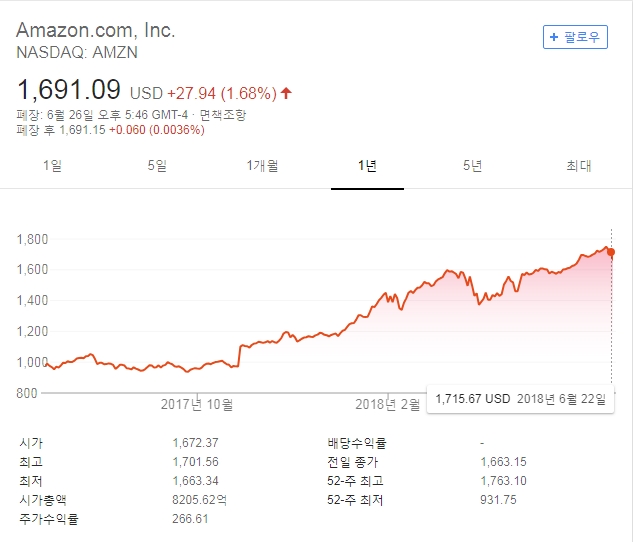Click the plus Follow (팔로우) button
Screen dimensions: 633x542
[575, 37]
